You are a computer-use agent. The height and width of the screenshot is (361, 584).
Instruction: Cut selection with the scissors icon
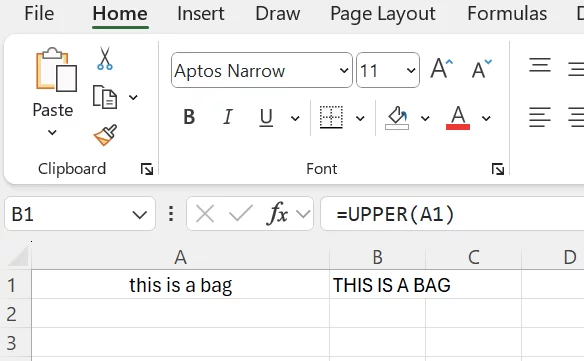105,58
